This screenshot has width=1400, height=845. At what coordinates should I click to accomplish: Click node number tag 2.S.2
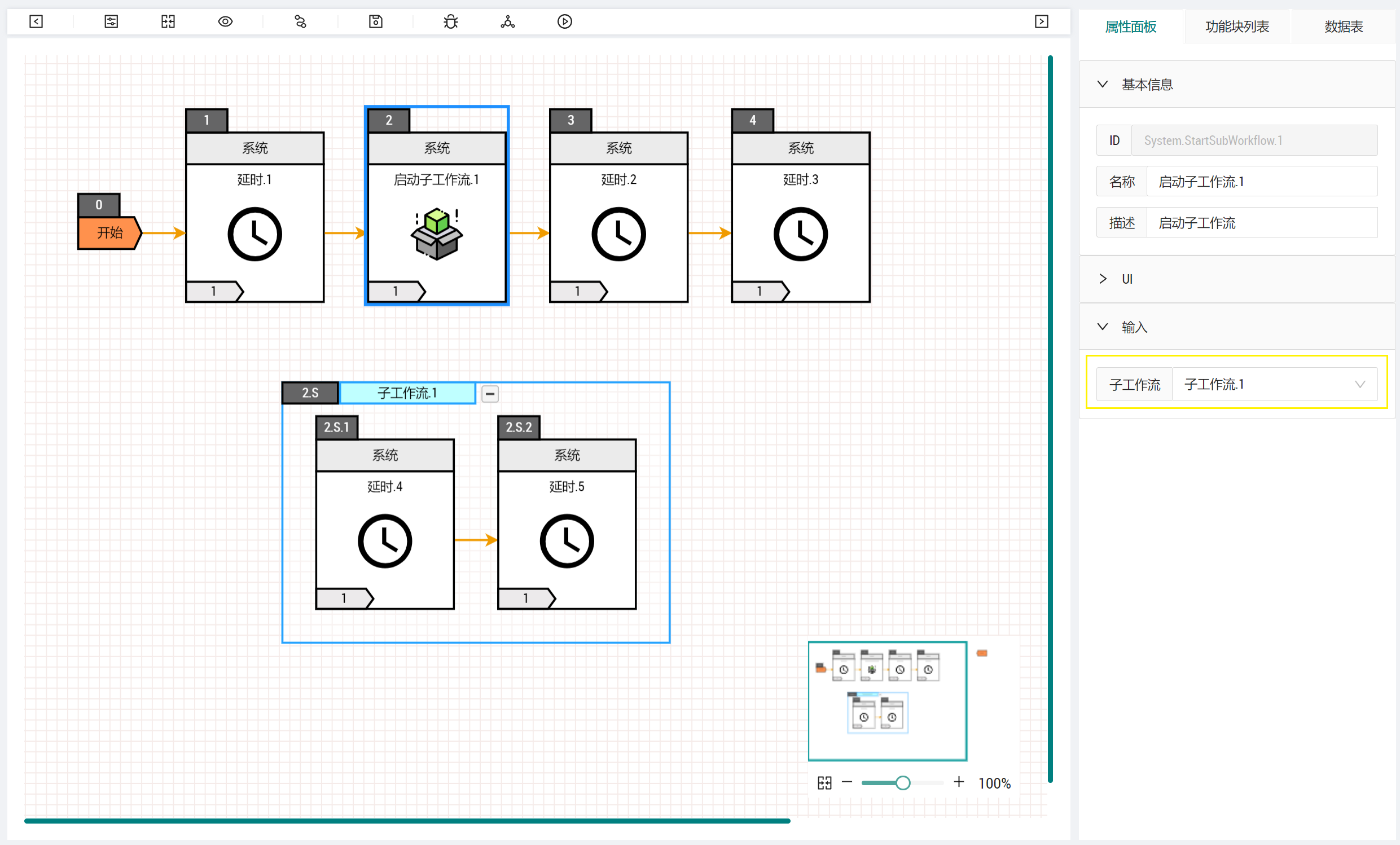(x=519, y=427)
